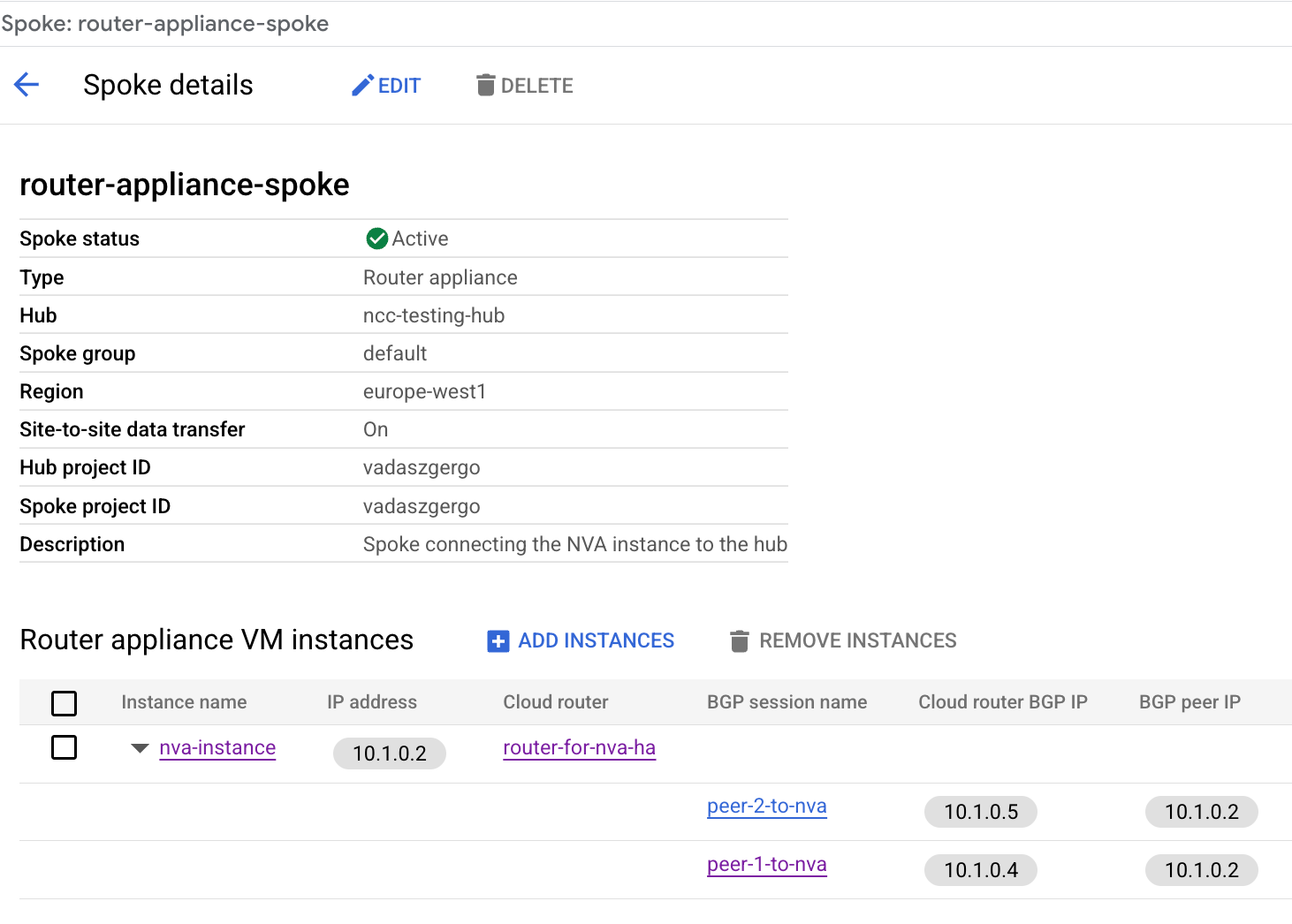The height and width of the screenshot is (924, 1292).
Task: Click the Delete trash can icon
Action: pyautogui.click(x=485, y=85)
